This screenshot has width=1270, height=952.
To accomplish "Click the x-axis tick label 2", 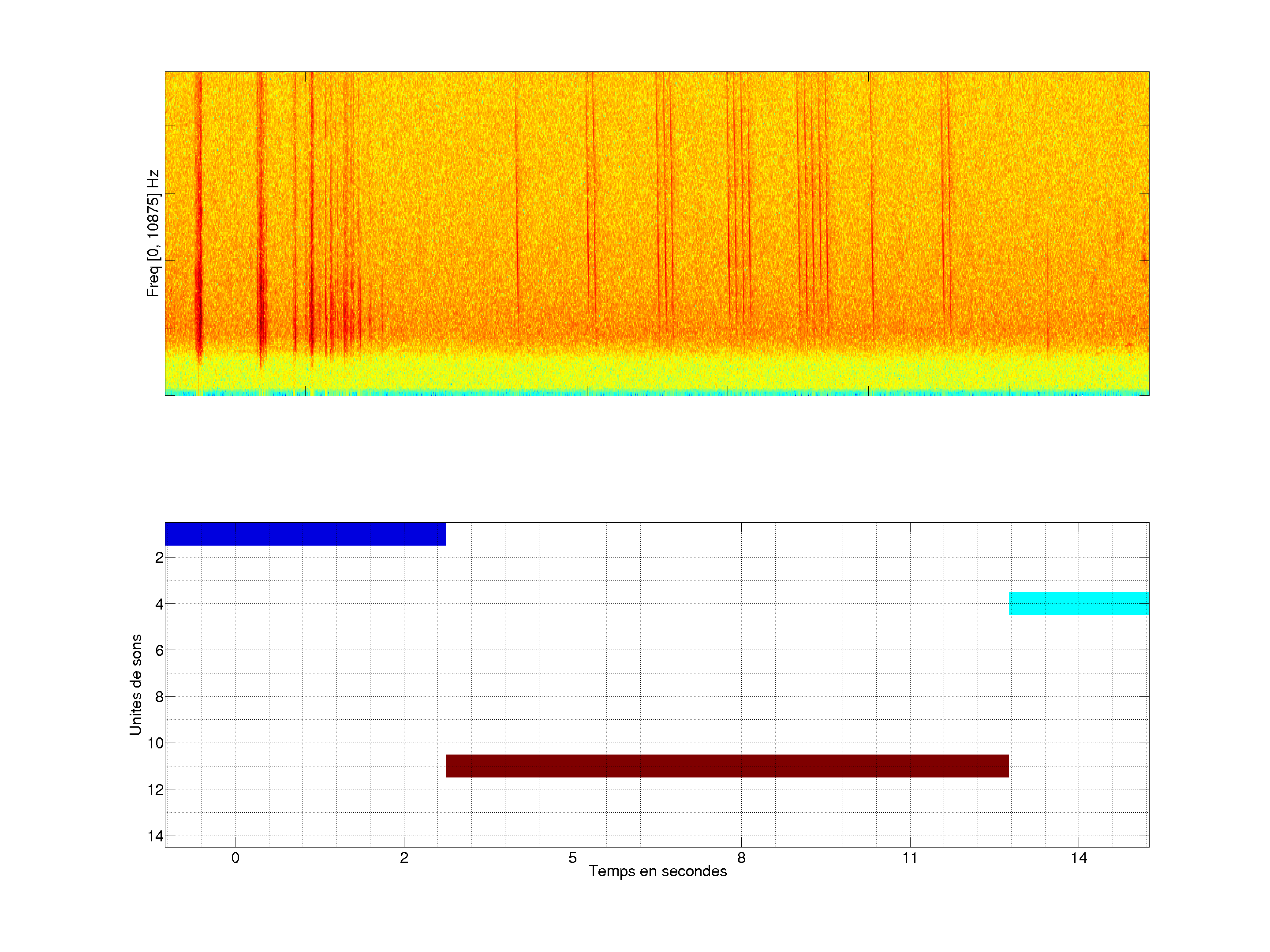I will (403, 858).
